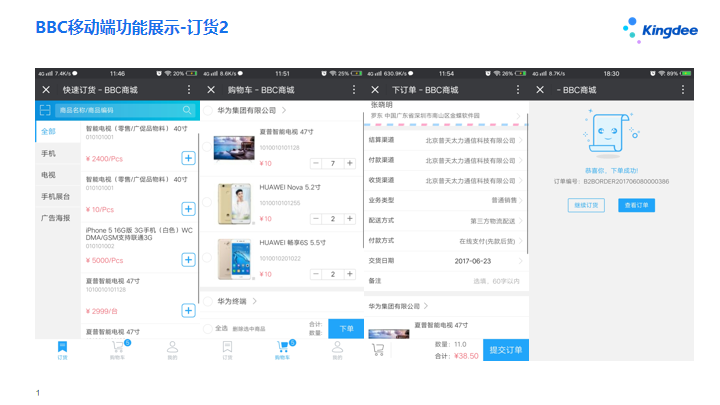This screenshot has width=720, height=405.
Task: Change 配送方式 第三方物流配送 option
Action: tap(446, 220)
